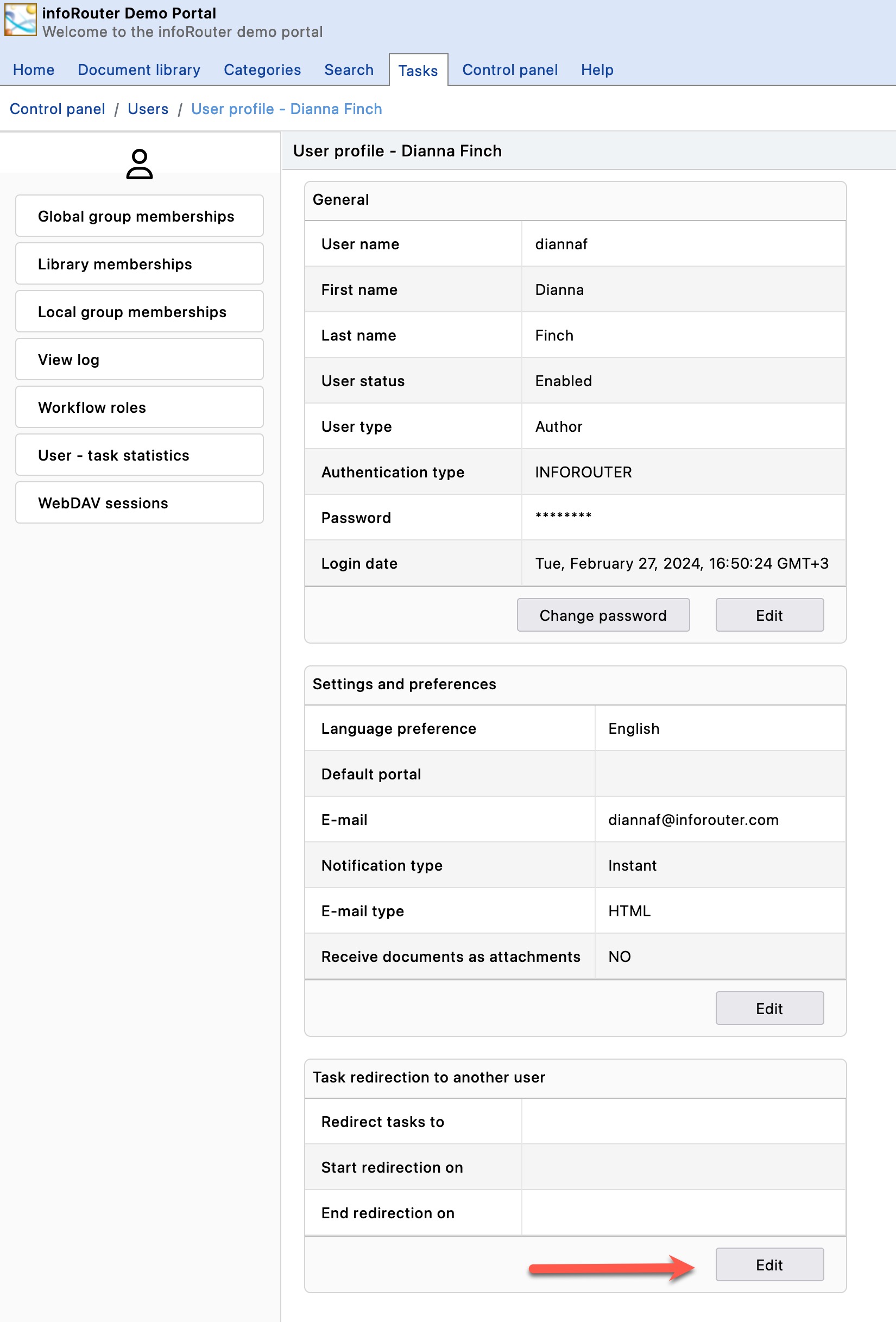Open Workflow roles
This screenshot has height=1322, width=896.
[x=140, y=407]
